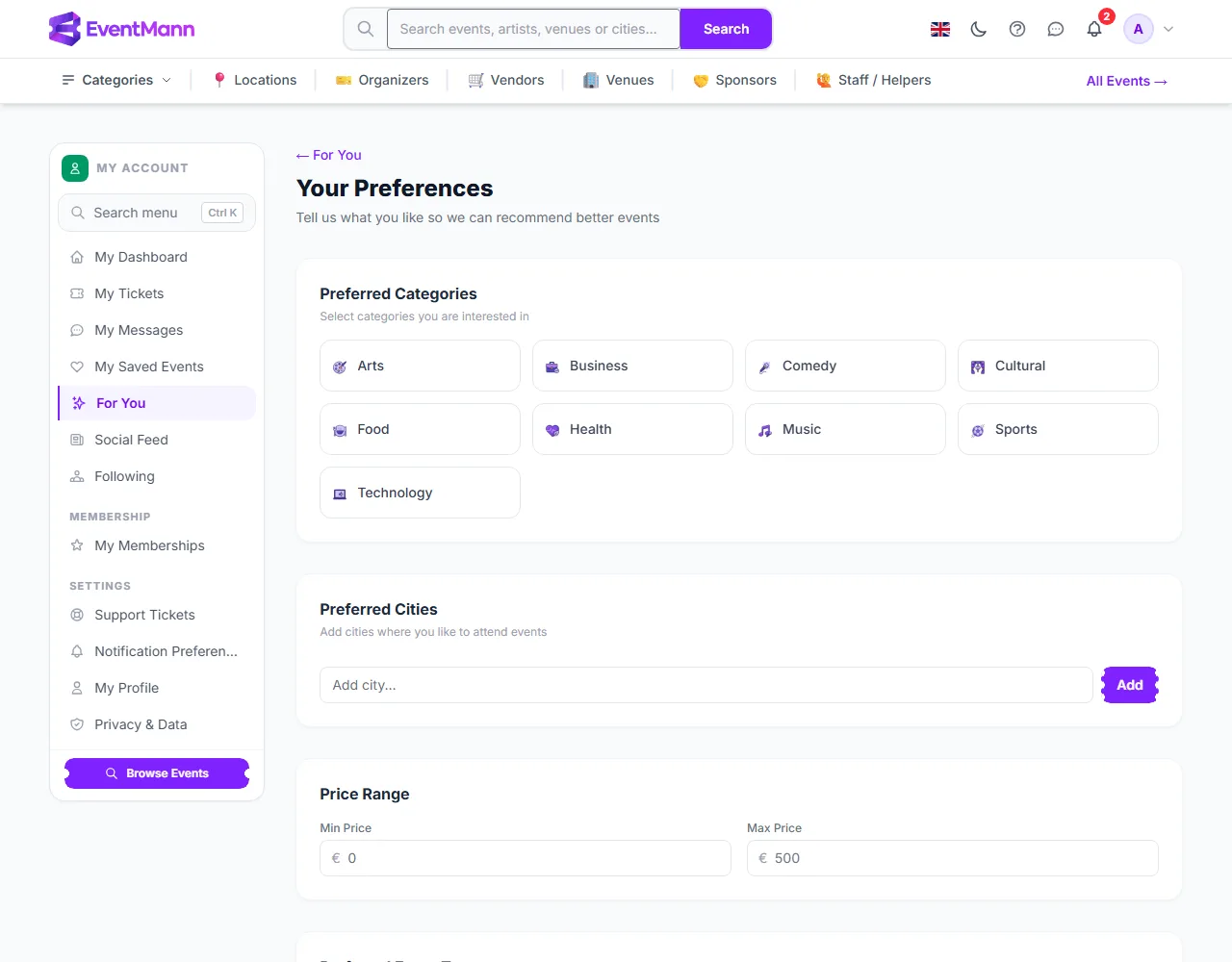
Task: Open Venues in the navigation bar
Action: 619,80
